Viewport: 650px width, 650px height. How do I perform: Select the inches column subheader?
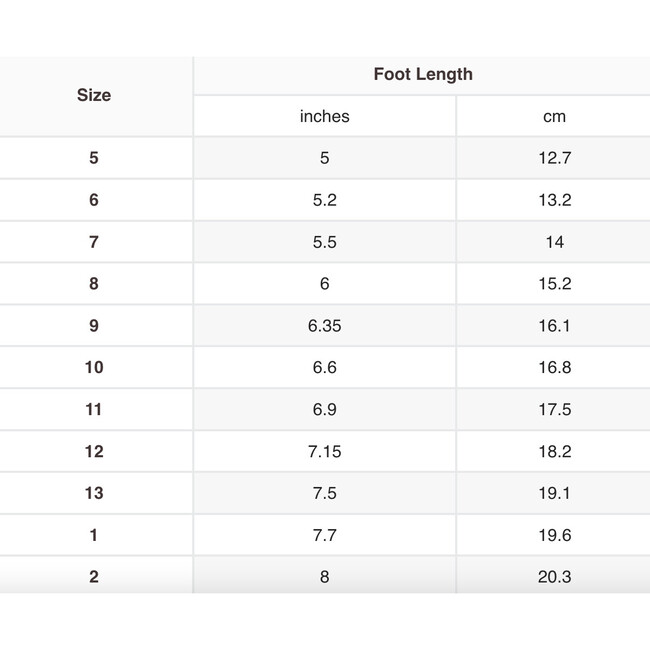325,116
